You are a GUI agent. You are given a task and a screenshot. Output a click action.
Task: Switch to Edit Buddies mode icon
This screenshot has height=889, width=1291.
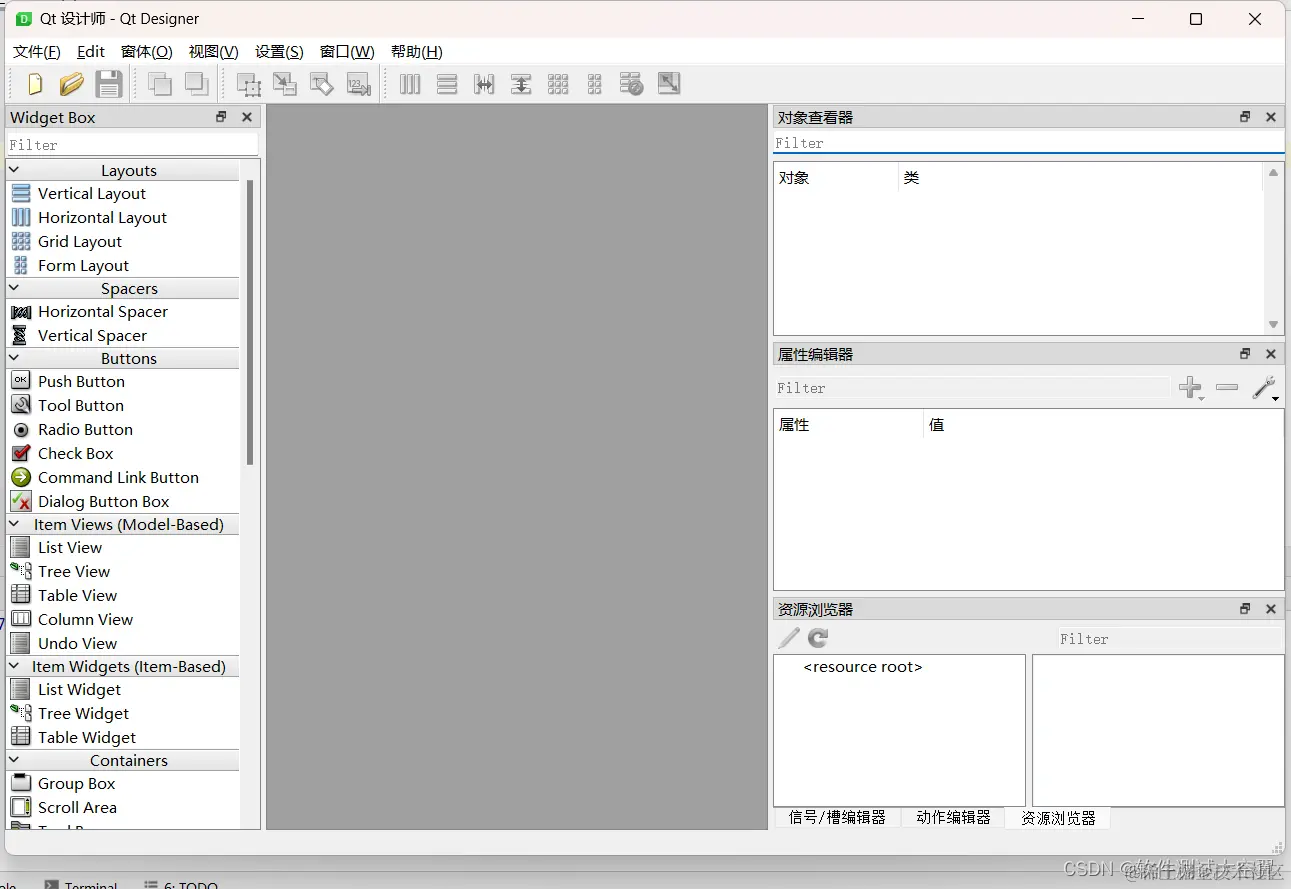(322, 84)
